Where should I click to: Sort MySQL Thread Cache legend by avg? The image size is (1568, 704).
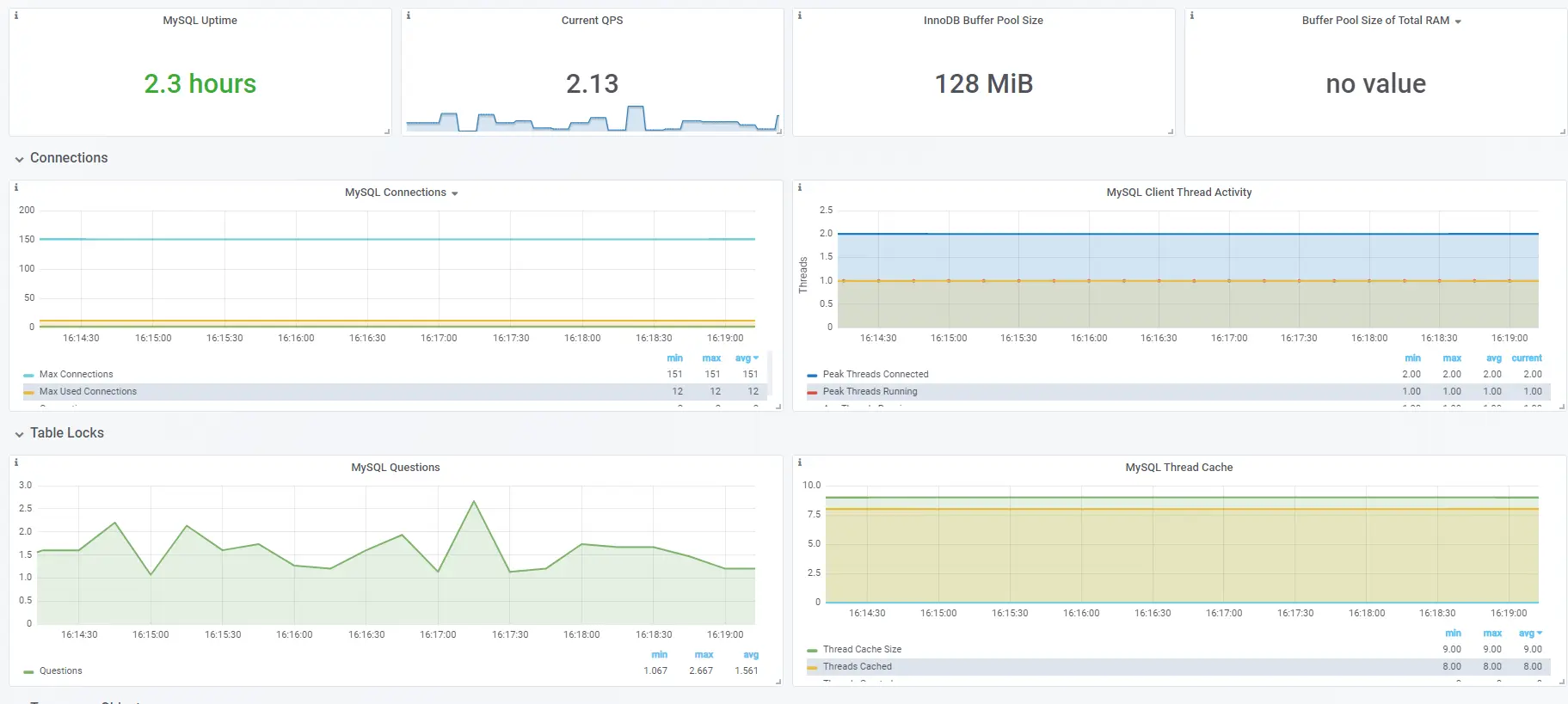[1530, 634]
